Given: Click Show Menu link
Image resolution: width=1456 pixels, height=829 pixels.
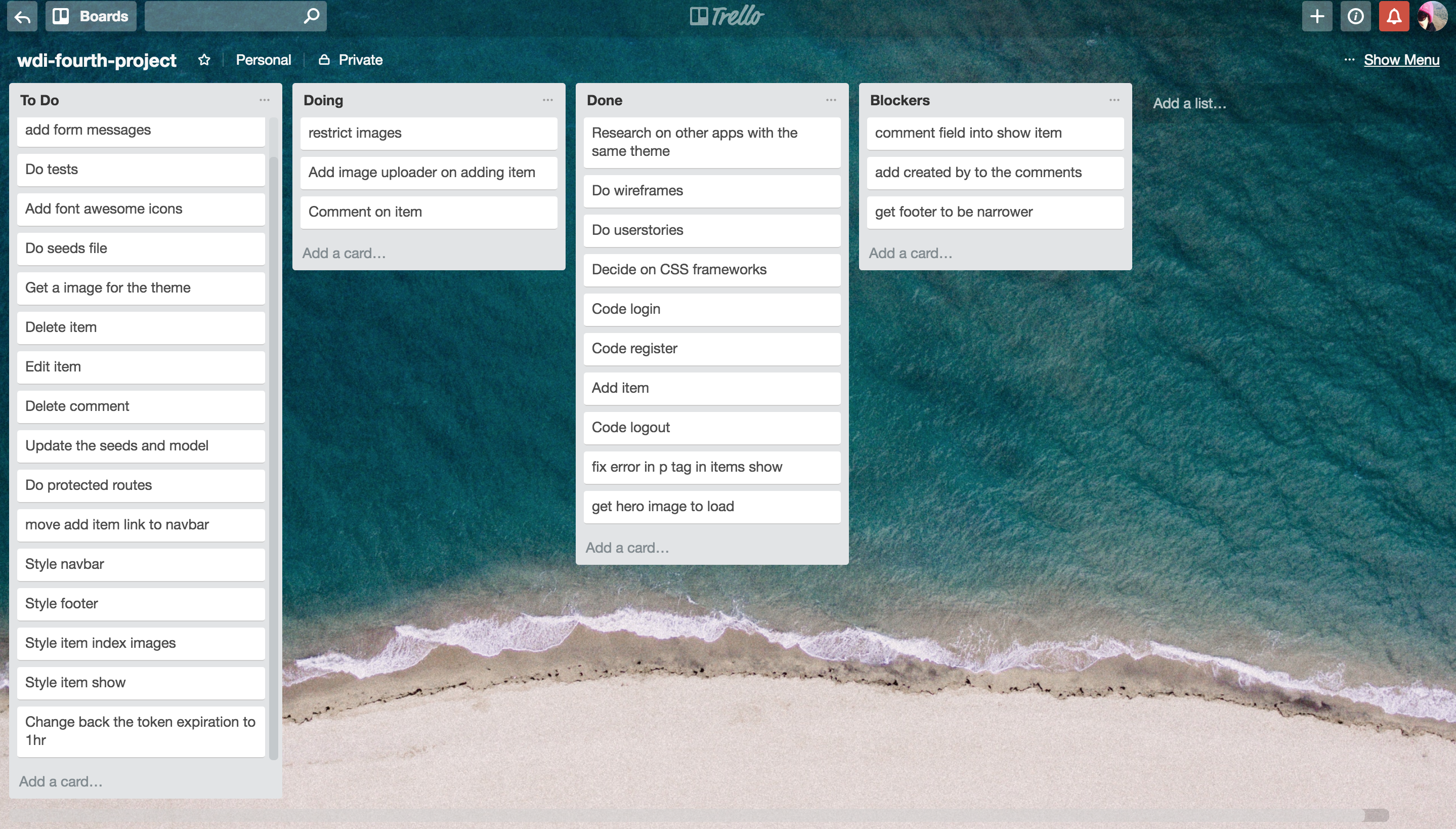Looking at the screenshot, I should coord(1401,60).
